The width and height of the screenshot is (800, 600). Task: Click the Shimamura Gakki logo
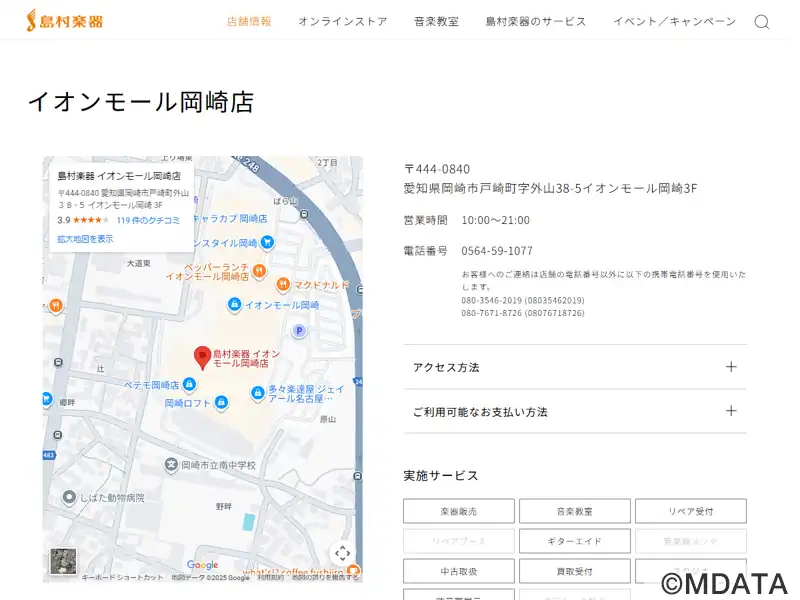click(64, 21)
